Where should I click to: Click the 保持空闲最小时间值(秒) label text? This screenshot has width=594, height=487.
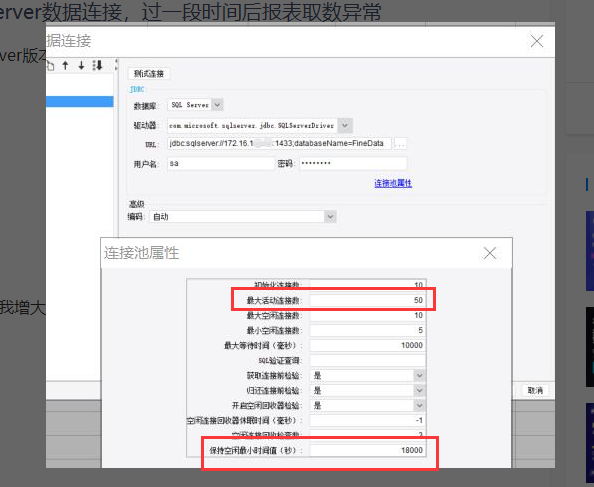click(x=256, y=451)
